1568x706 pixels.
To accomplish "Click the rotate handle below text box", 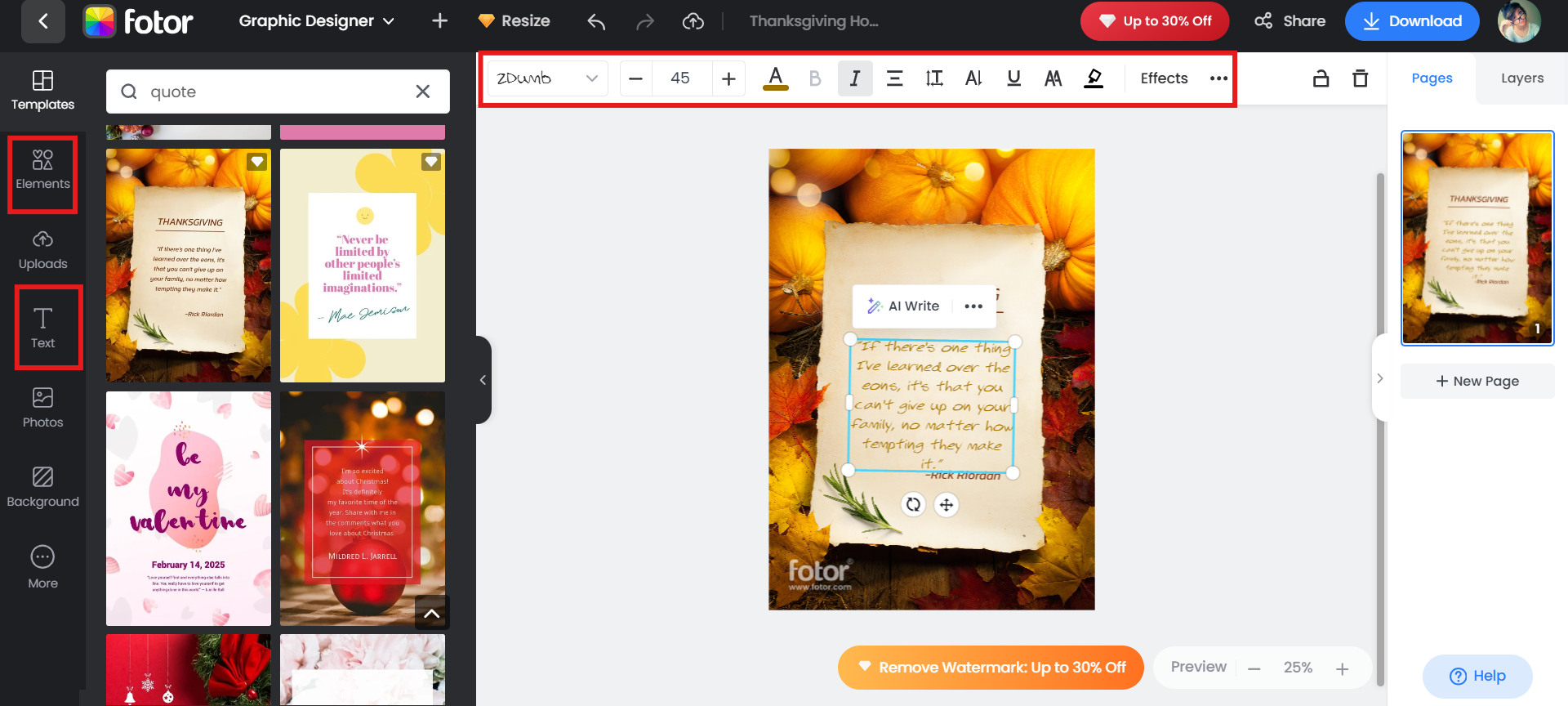I will pyautogui.click(x=913, y=505).
